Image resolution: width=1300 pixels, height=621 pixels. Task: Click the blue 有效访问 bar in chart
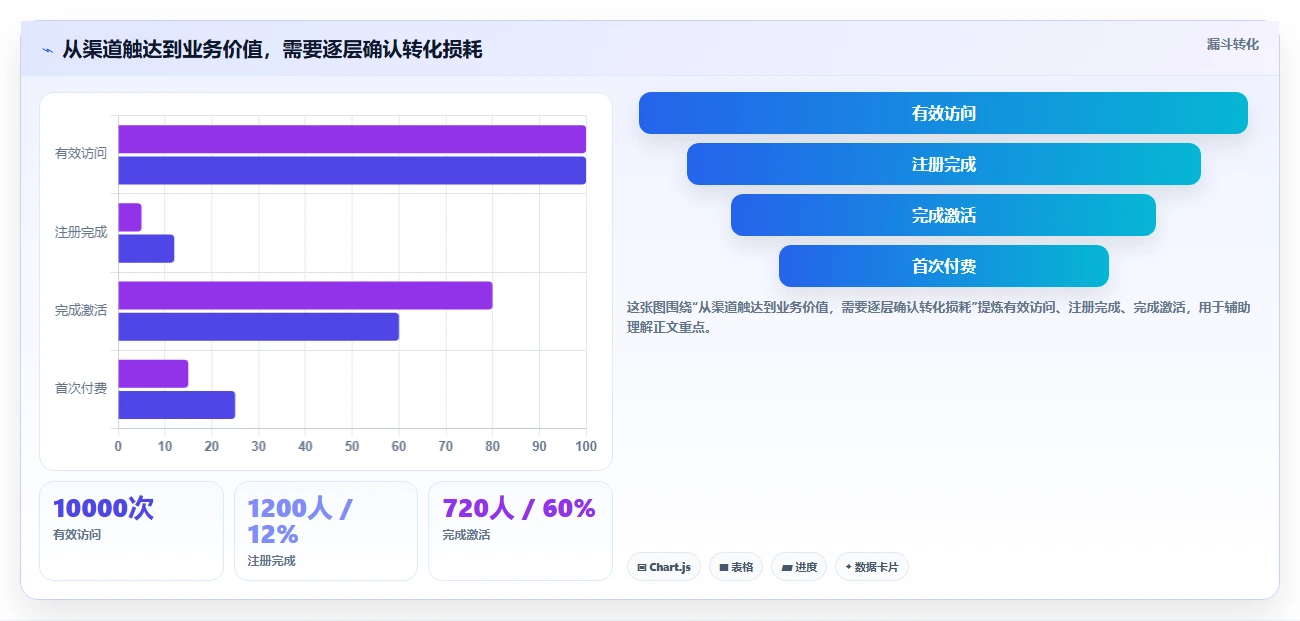point(352,170)
